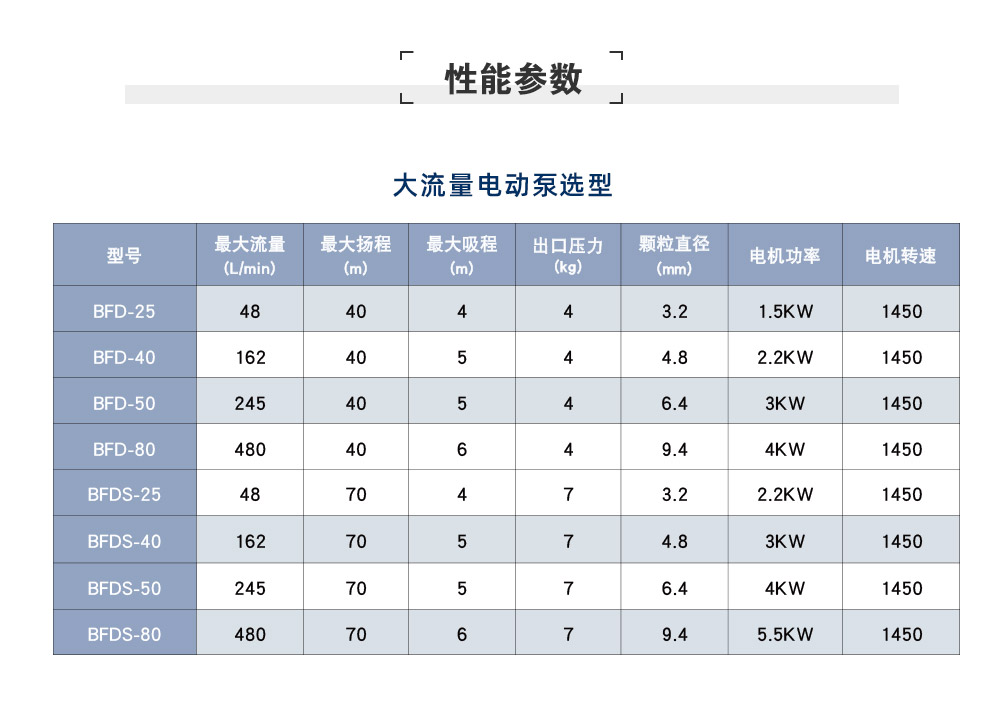Click the BFDS-80 model cell

click(124, 634)
